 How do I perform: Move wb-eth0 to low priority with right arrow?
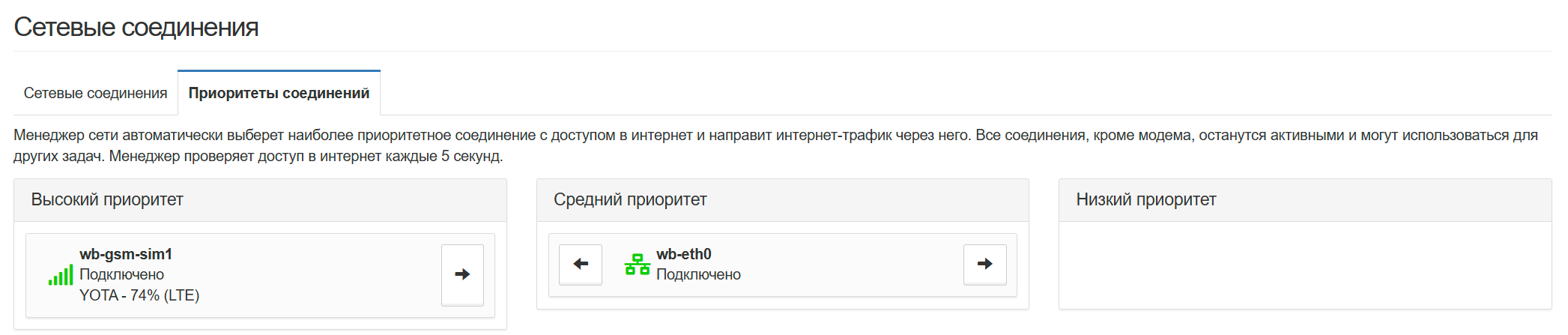pyautogui.click(x=984, y=264)
